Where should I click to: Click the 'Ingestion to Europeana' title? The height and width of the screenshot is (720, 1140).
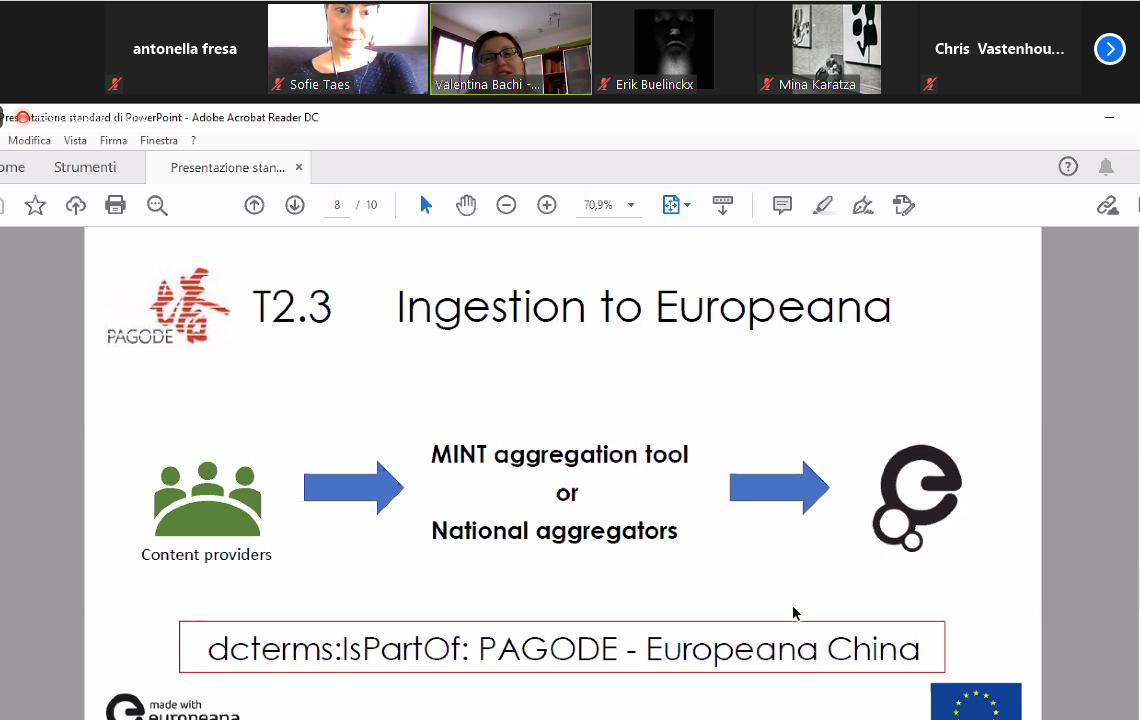(x=644, y=307)
